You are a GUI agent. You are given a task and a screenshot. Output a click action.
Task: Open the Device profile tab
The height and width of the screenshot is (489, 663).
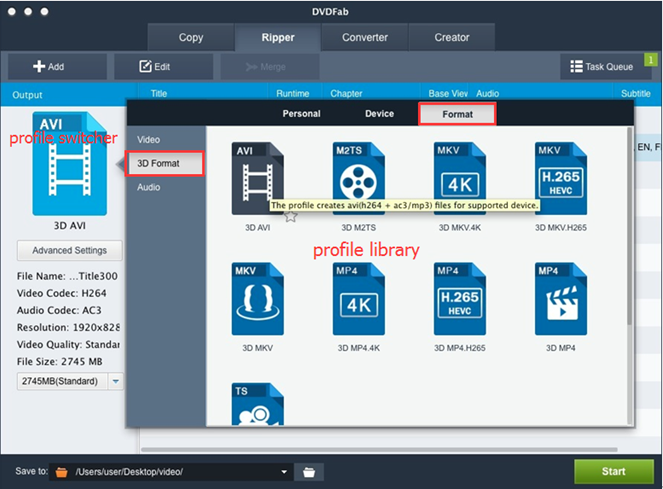point(379,114)
